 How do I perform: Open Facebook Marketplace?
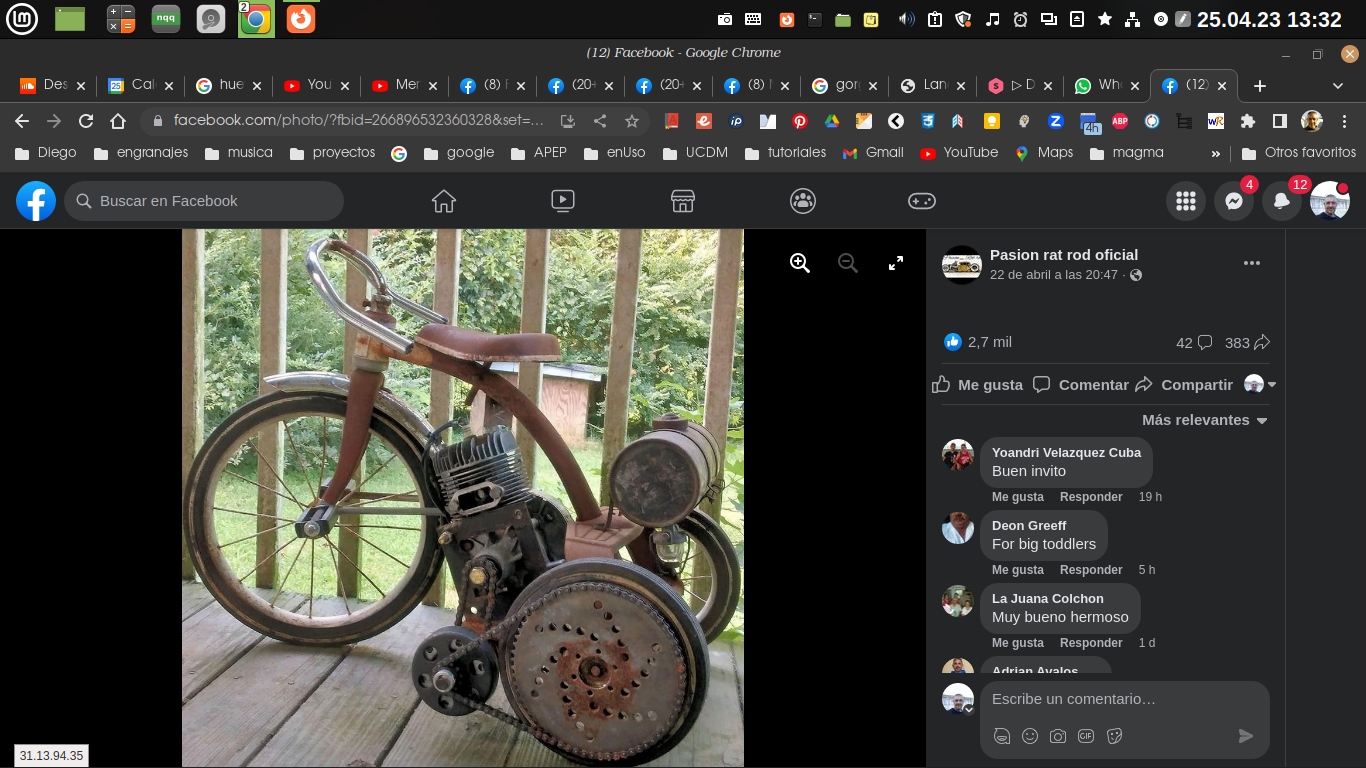point(683,201)
